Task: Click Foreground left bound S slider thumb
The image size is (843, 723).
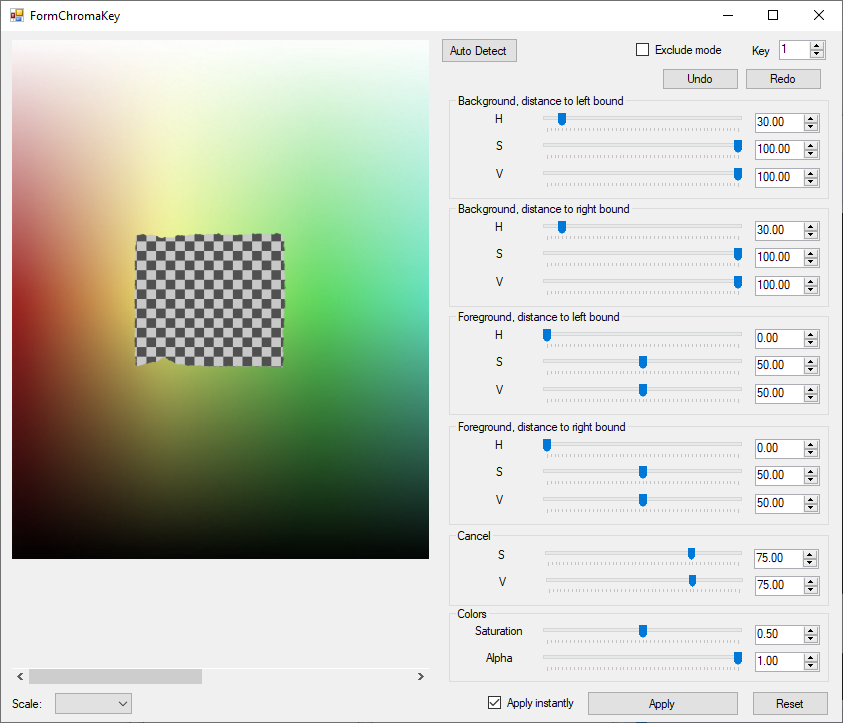Action: tap(643, 362)
